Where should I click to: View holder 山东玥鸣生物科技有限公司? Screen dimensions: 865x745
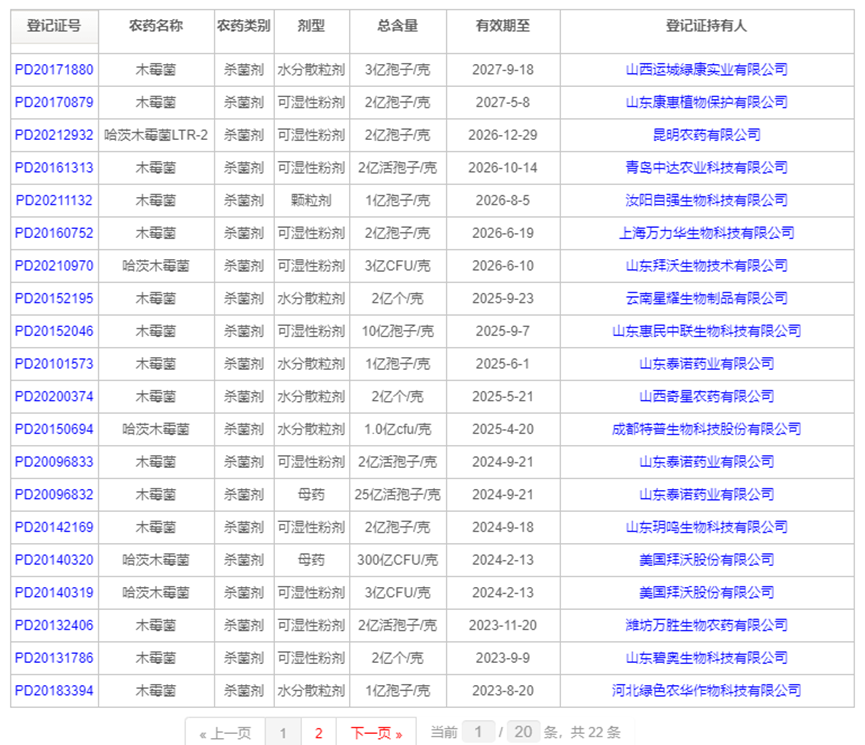[707, 527]
